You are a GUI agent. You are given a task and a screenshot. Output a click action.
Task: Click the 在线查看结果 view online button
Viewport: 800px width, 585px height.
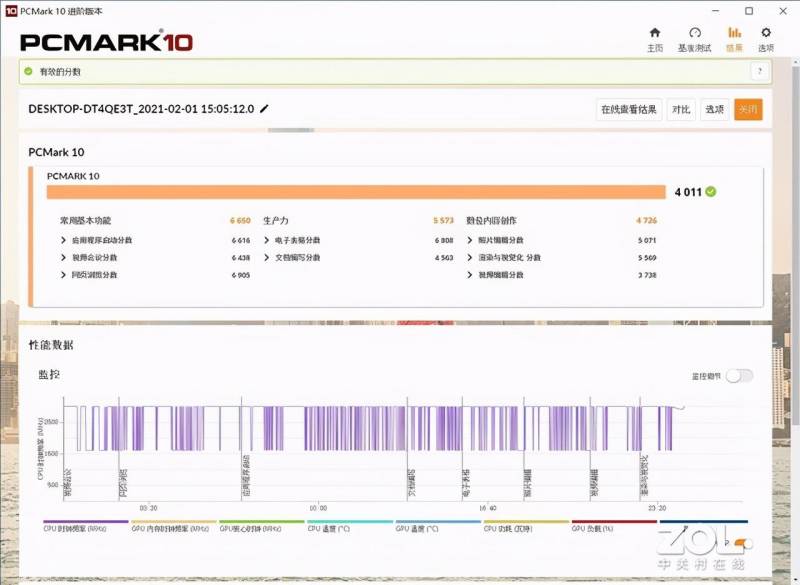pyautogui.click(x=629, y=110)
